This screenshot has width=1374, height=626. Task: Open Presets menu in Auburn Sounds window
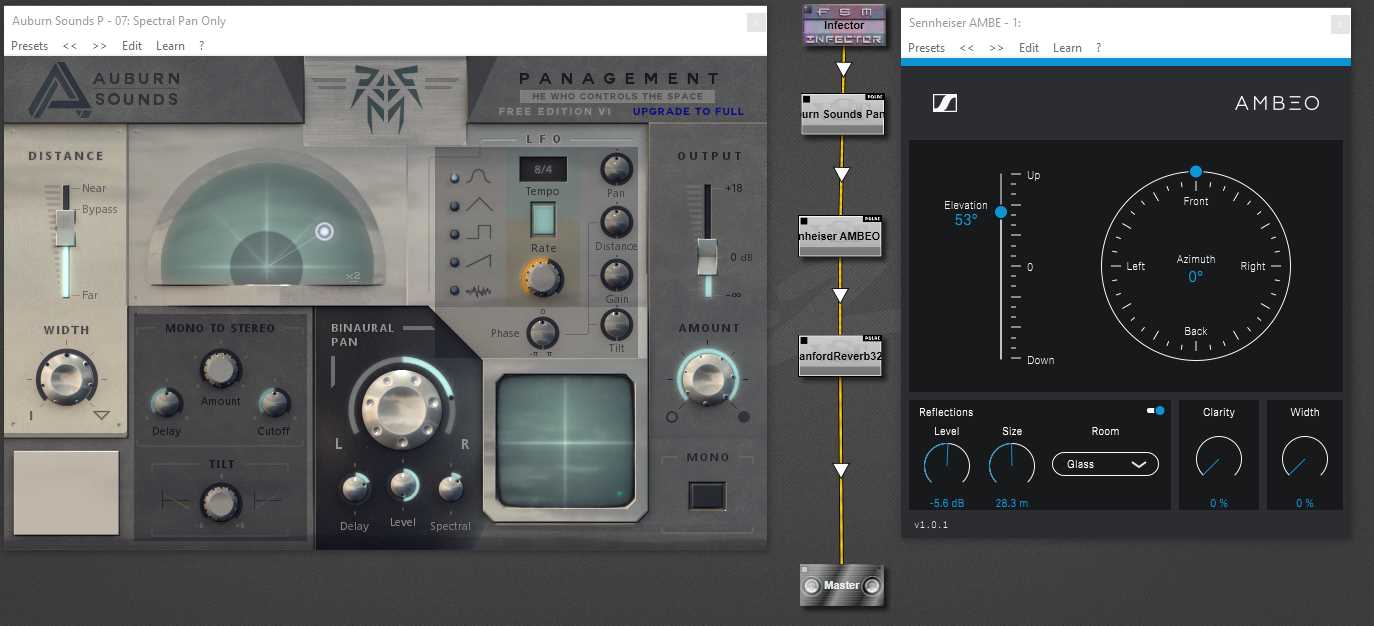(29, 46)
